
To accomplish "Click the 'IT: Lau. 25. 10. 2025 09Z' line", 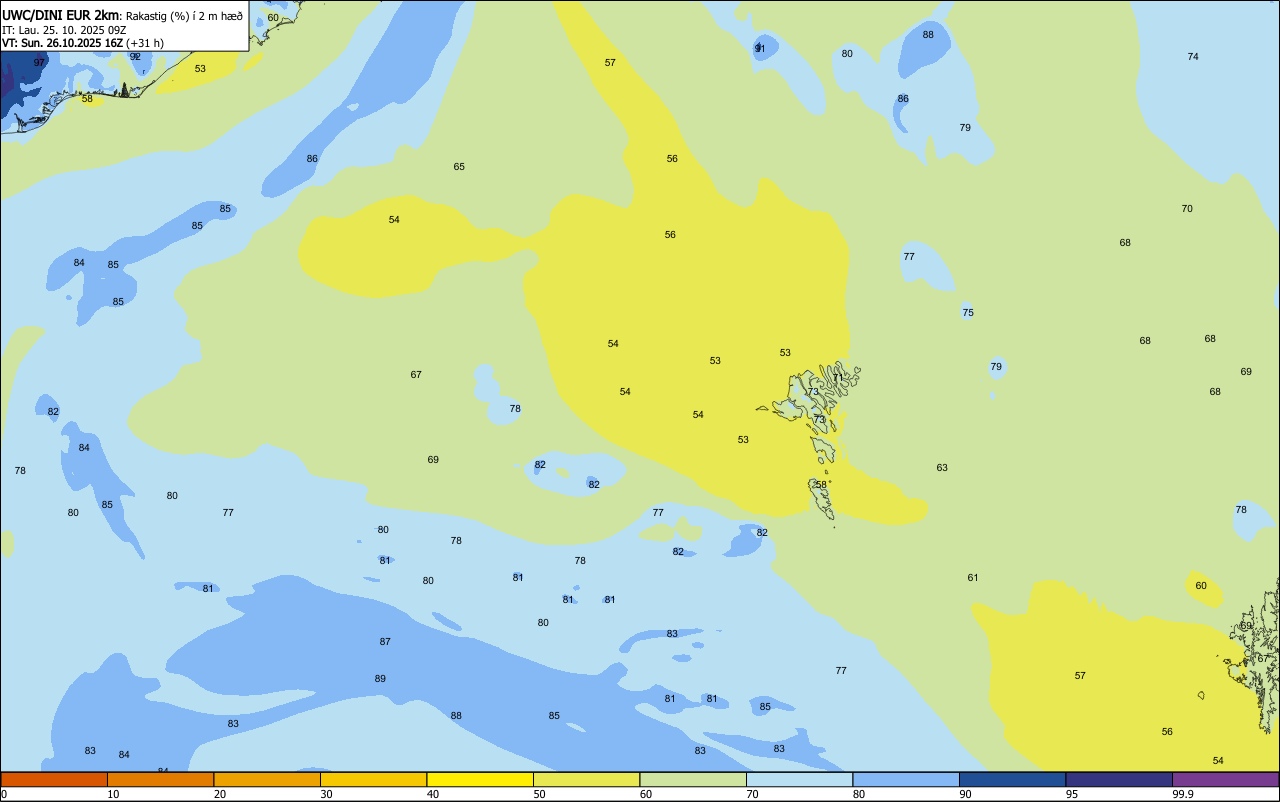I will [x=63, y=30].
